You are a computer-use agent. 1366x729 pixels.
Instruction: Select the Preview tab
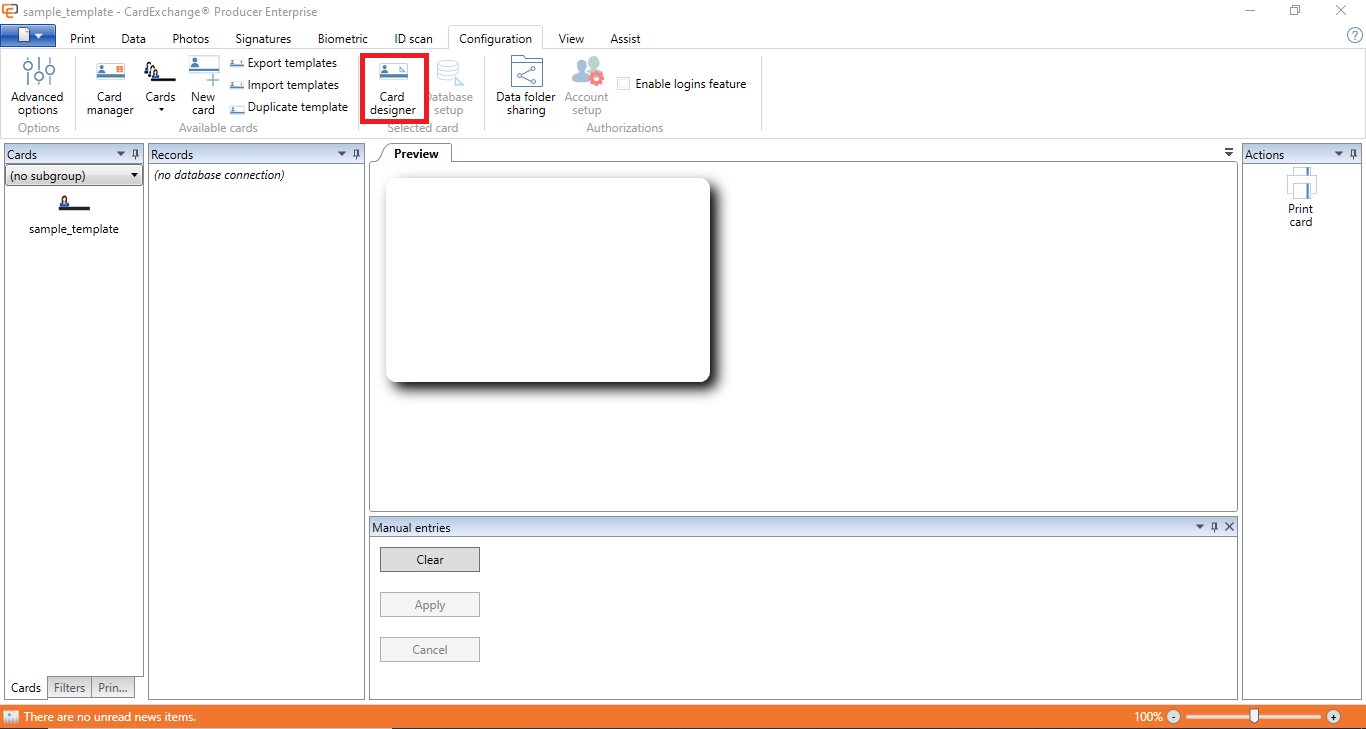(416, 153)
